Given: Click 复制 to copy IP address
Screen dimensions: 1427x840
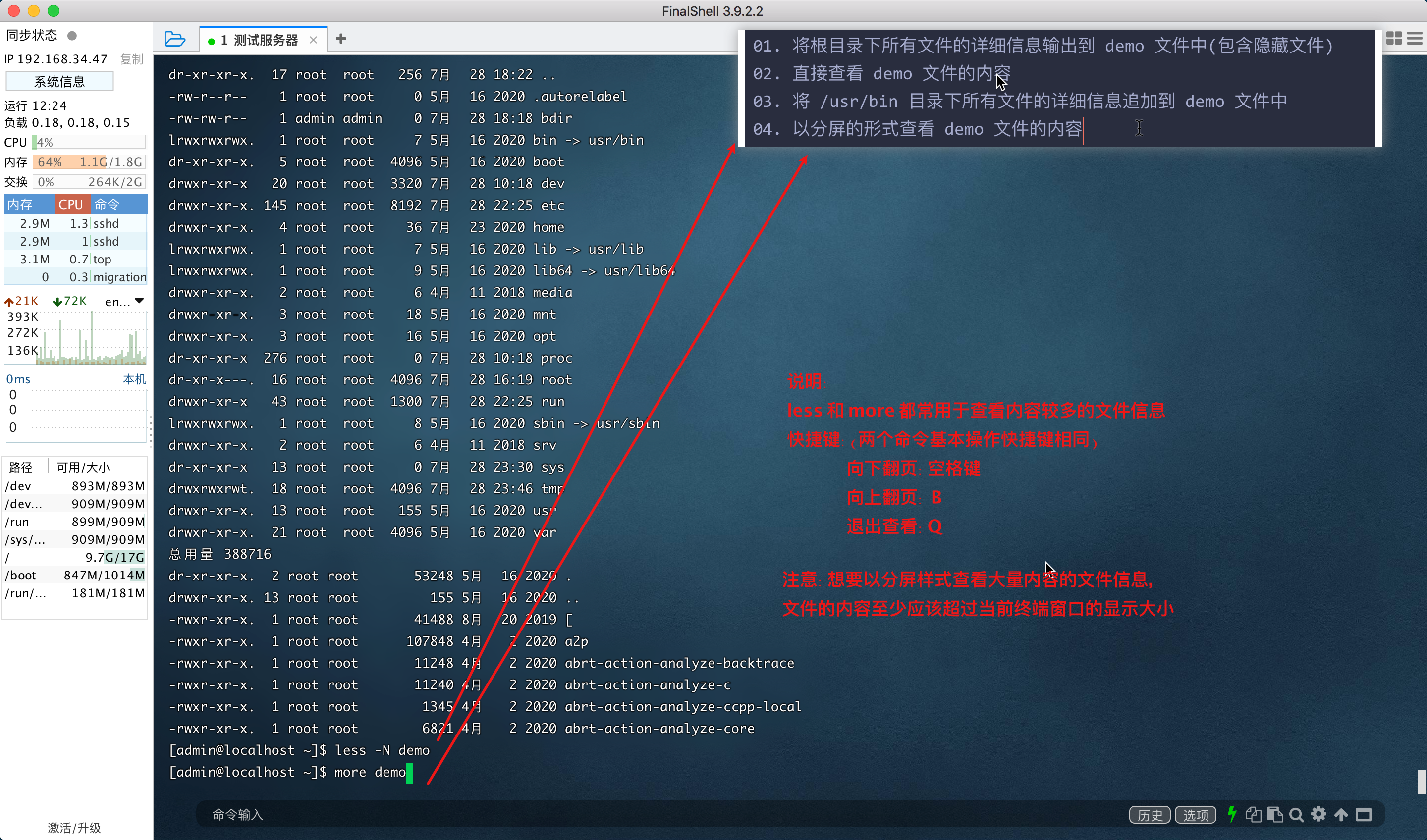Looking at the screenshot, I should point(131,59).
